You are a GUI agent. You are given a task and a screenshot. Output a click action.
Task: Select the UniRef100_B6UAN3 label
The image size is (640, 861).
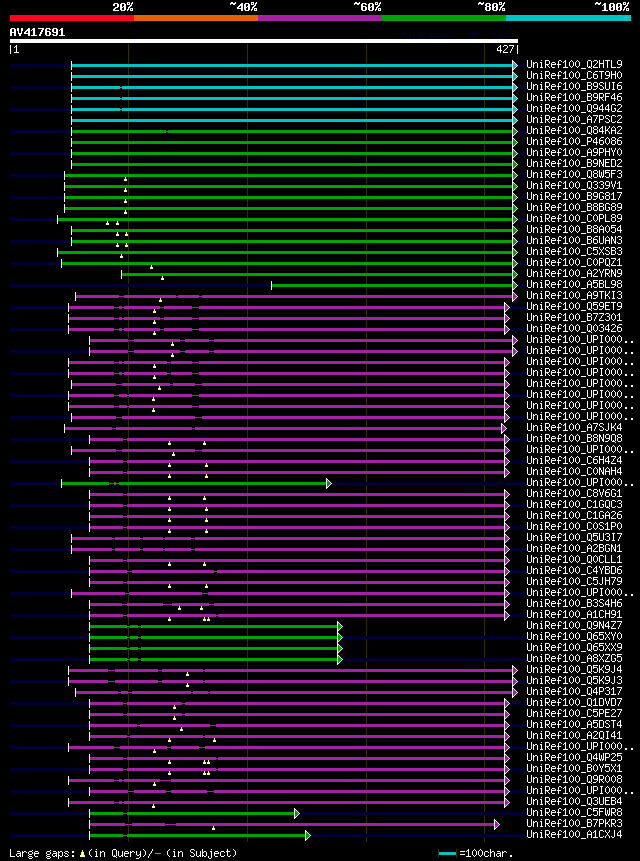574,241
